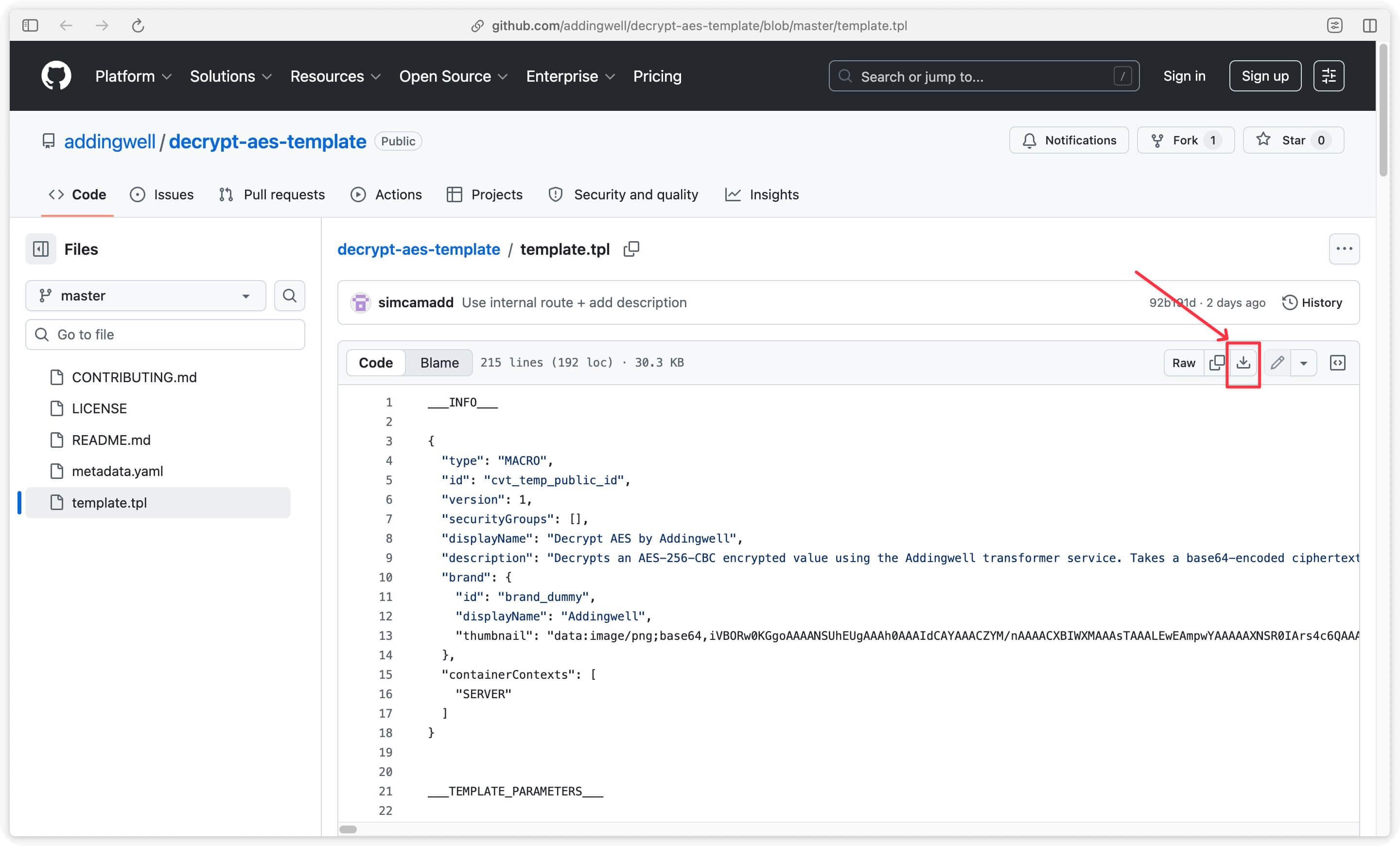Open metadata.yaml in file tree
The height and width of the screenshot is (846, 1400).
pyautogui.click(x=118, y=471)
